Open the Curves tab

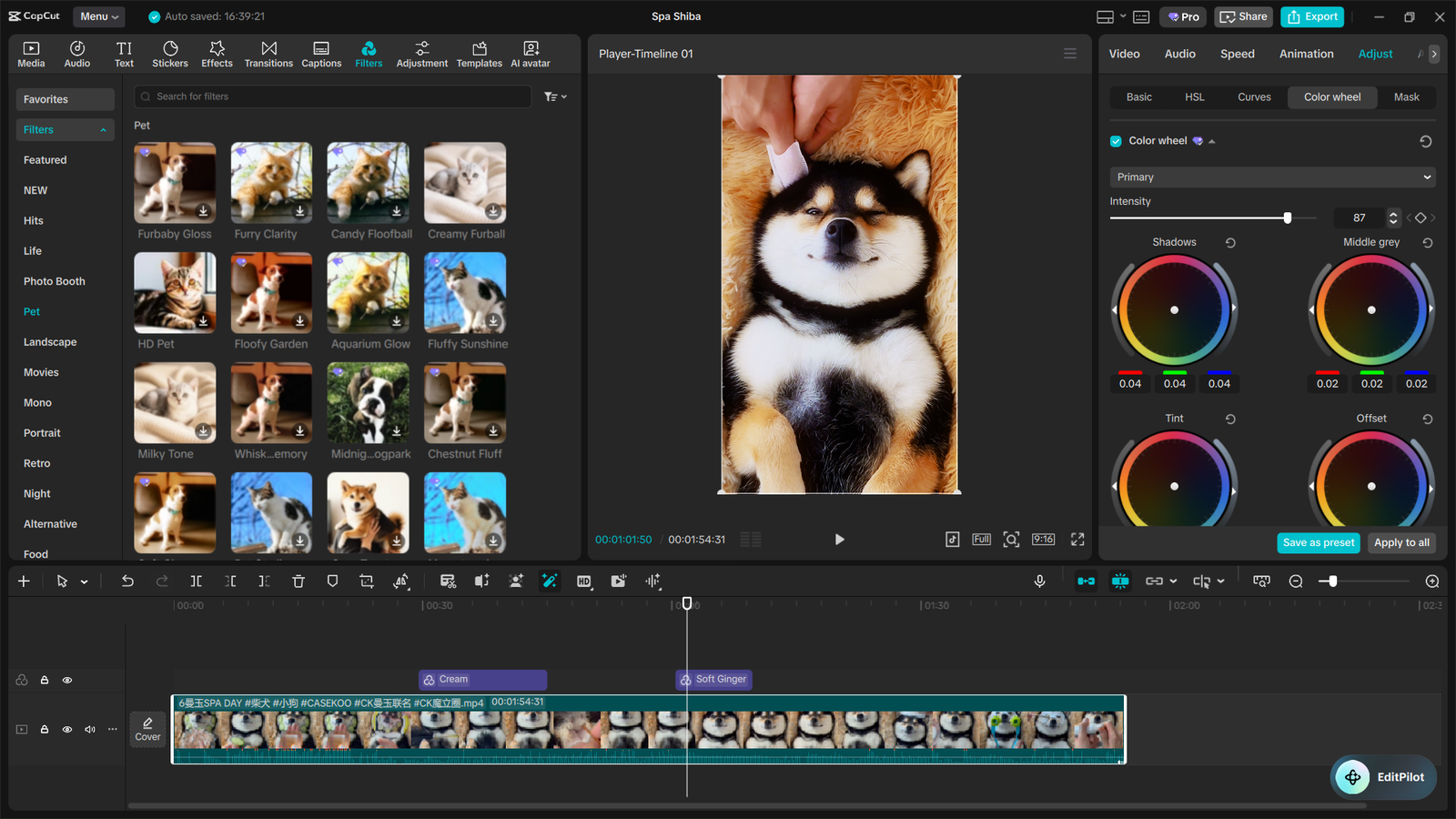coord(1254,96)
